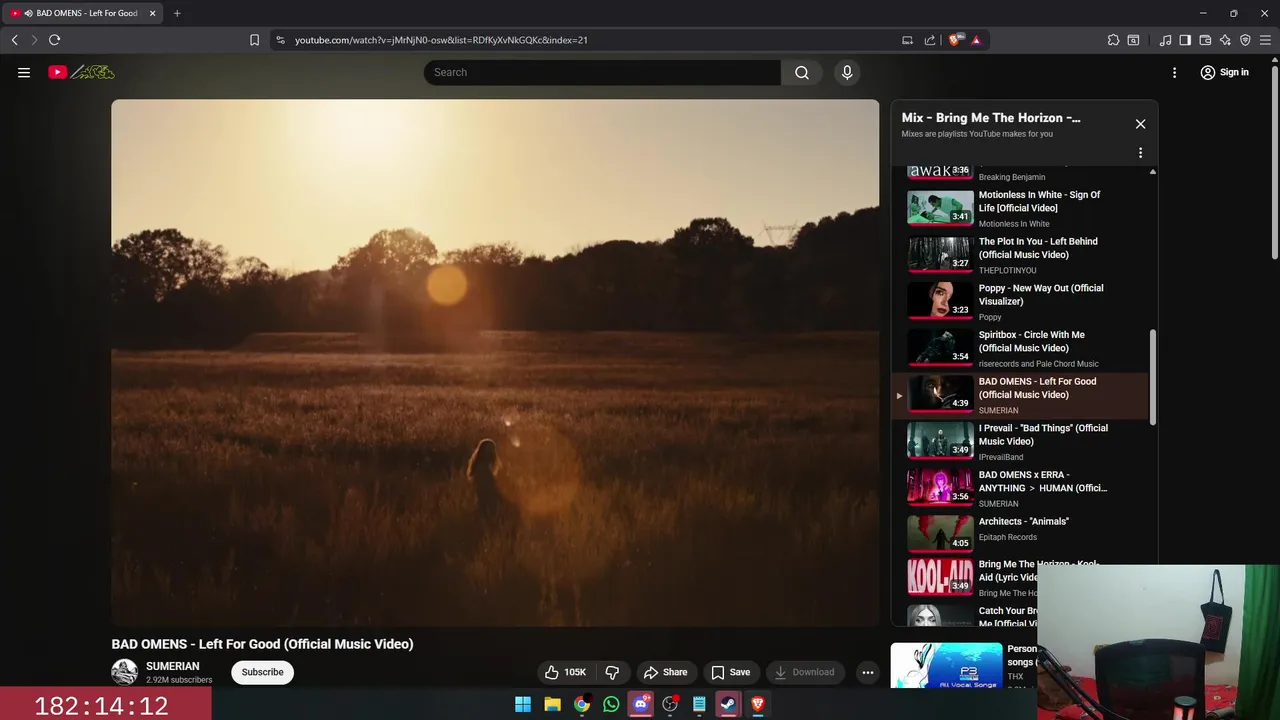1280x720 pixels.
Task: Play Spiritbox - Circle With Me
Action: coord(1020,348)
